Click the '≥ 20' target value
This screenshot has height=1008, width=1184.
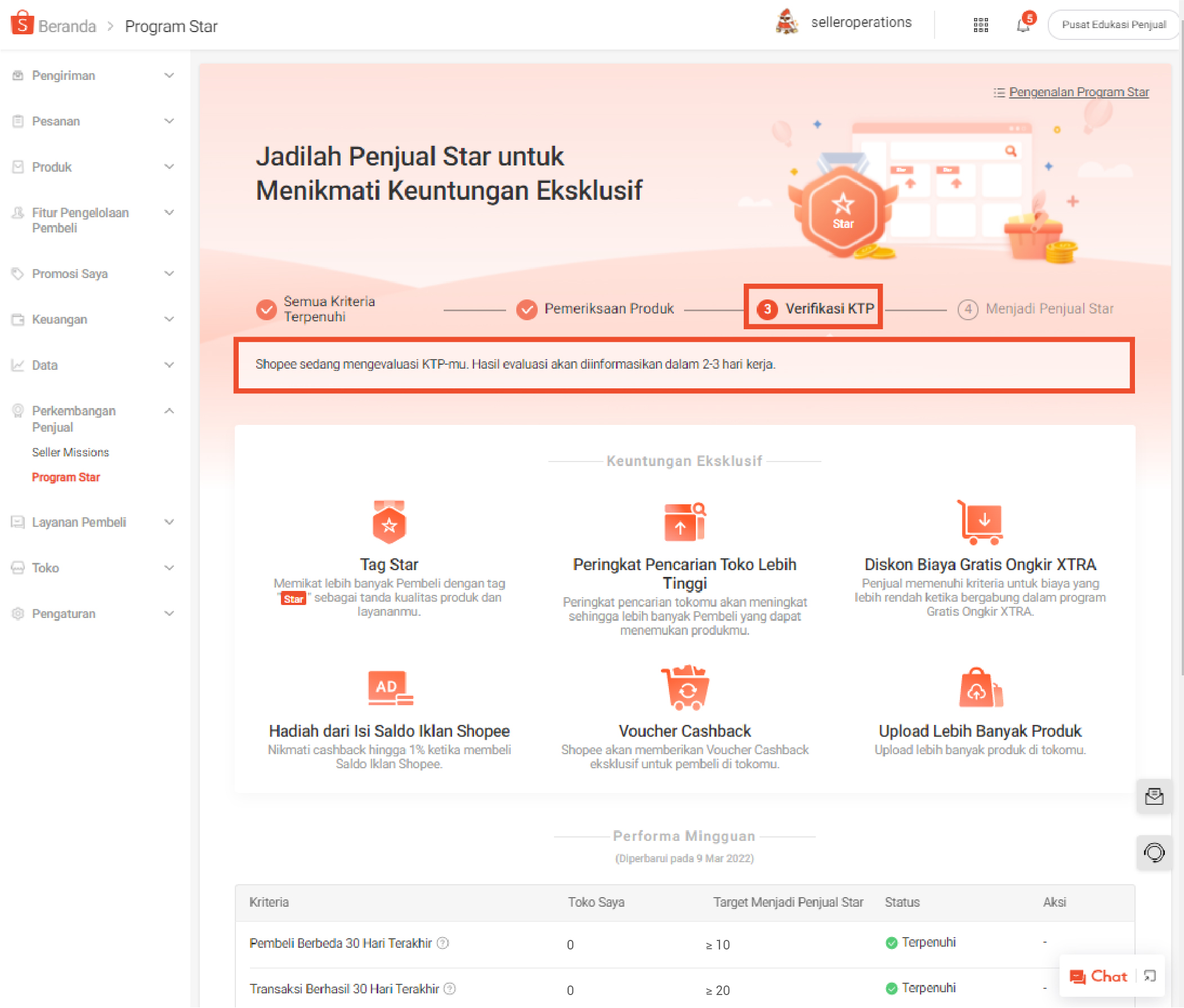(x=718, y=991)
